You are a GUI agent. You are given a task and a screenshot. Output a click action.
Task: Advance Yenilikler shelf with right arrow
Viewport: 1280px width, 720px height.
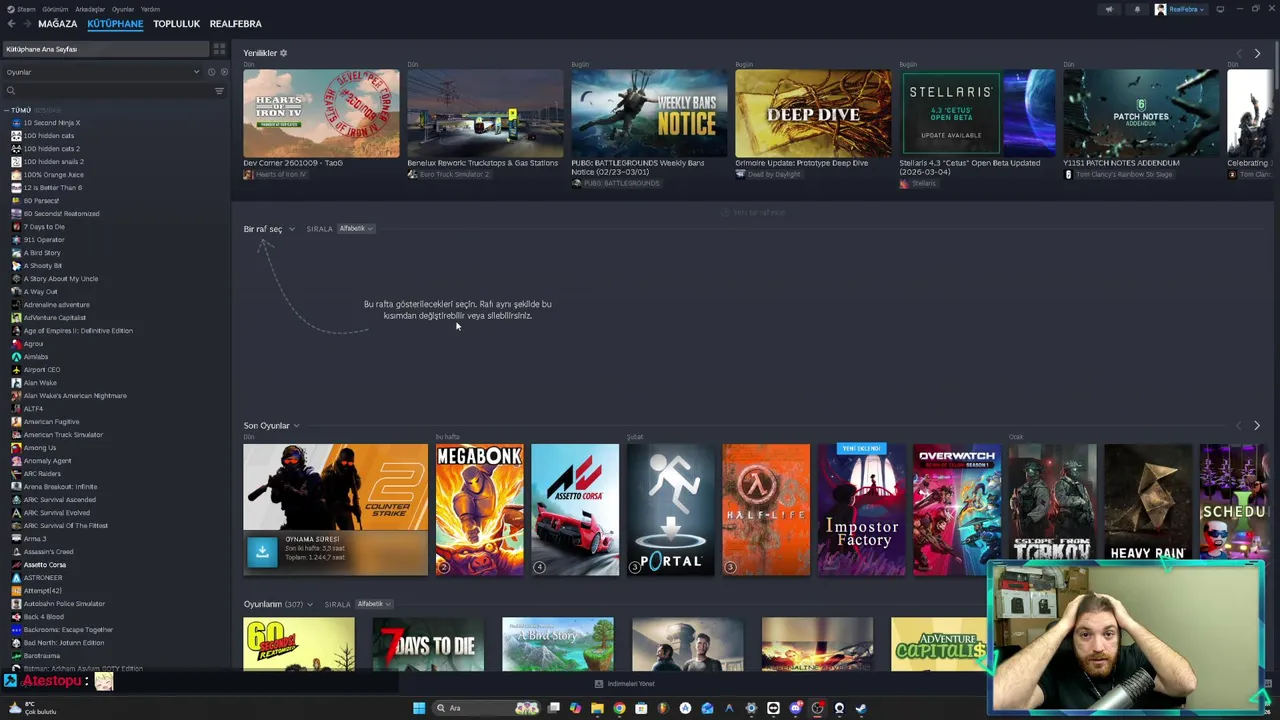coord(1257,53)
